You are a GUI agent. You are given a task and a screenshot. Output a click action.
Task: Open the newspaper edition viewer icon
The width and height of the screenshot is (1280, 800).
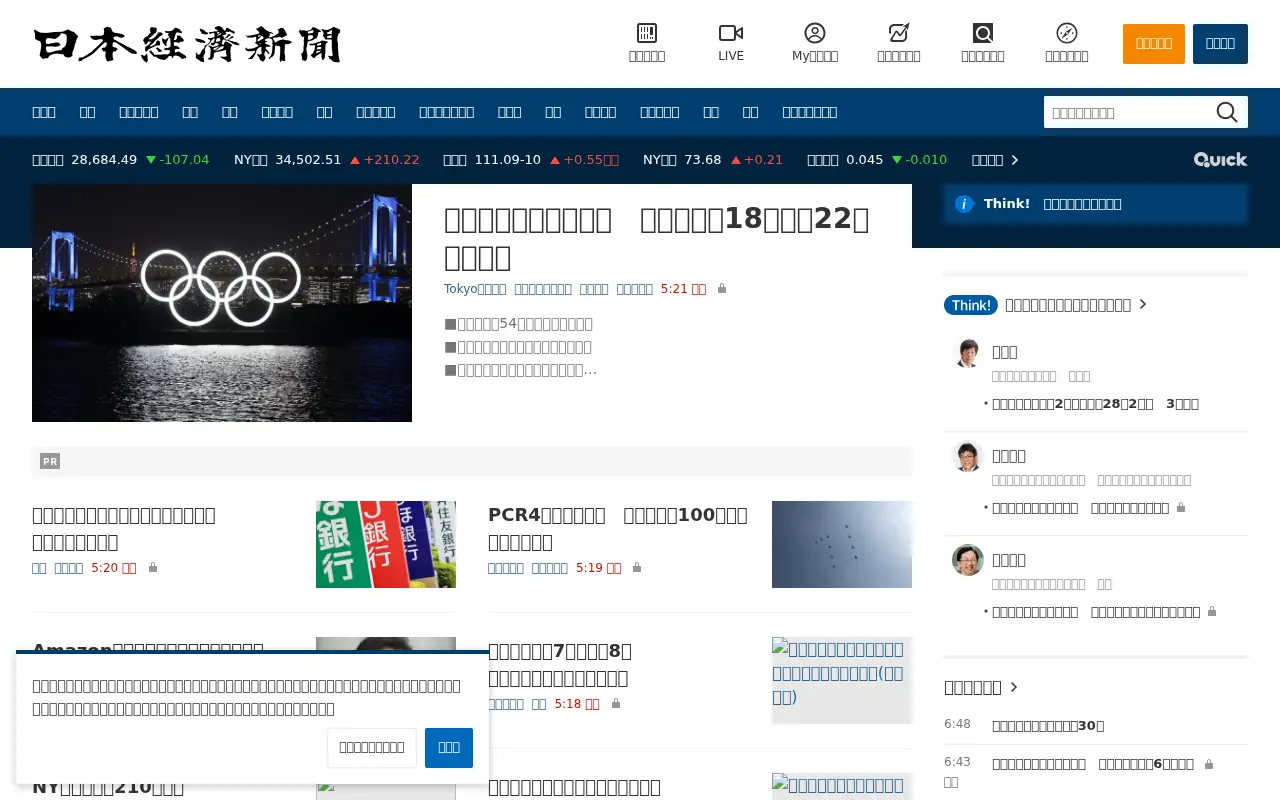[x=647, y=33]
